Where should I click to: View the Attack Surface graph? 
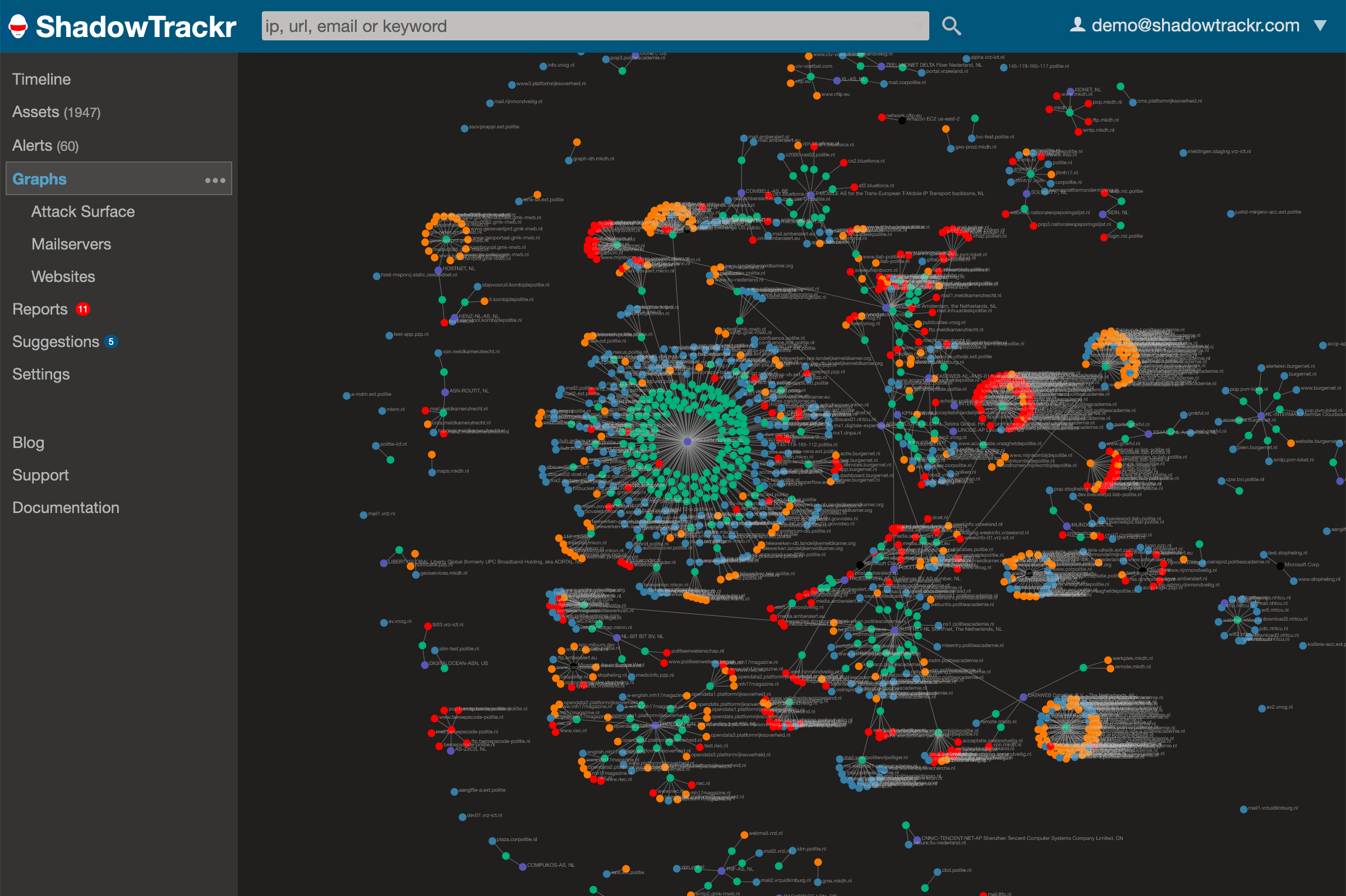point(83,211)
